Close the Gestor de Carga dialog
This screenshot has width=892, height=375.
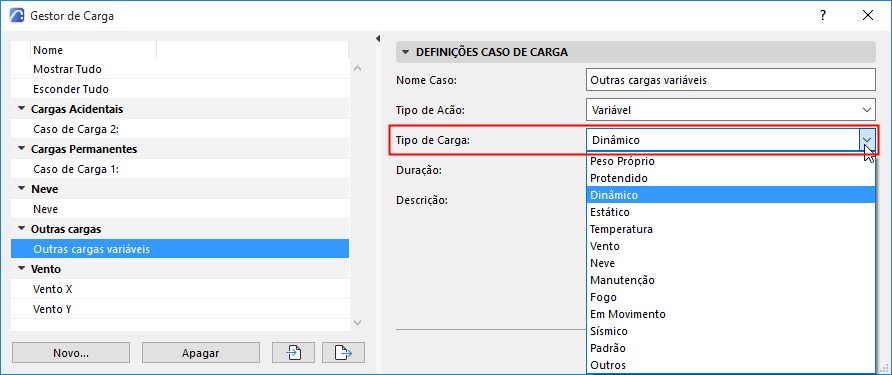(868, 15)
